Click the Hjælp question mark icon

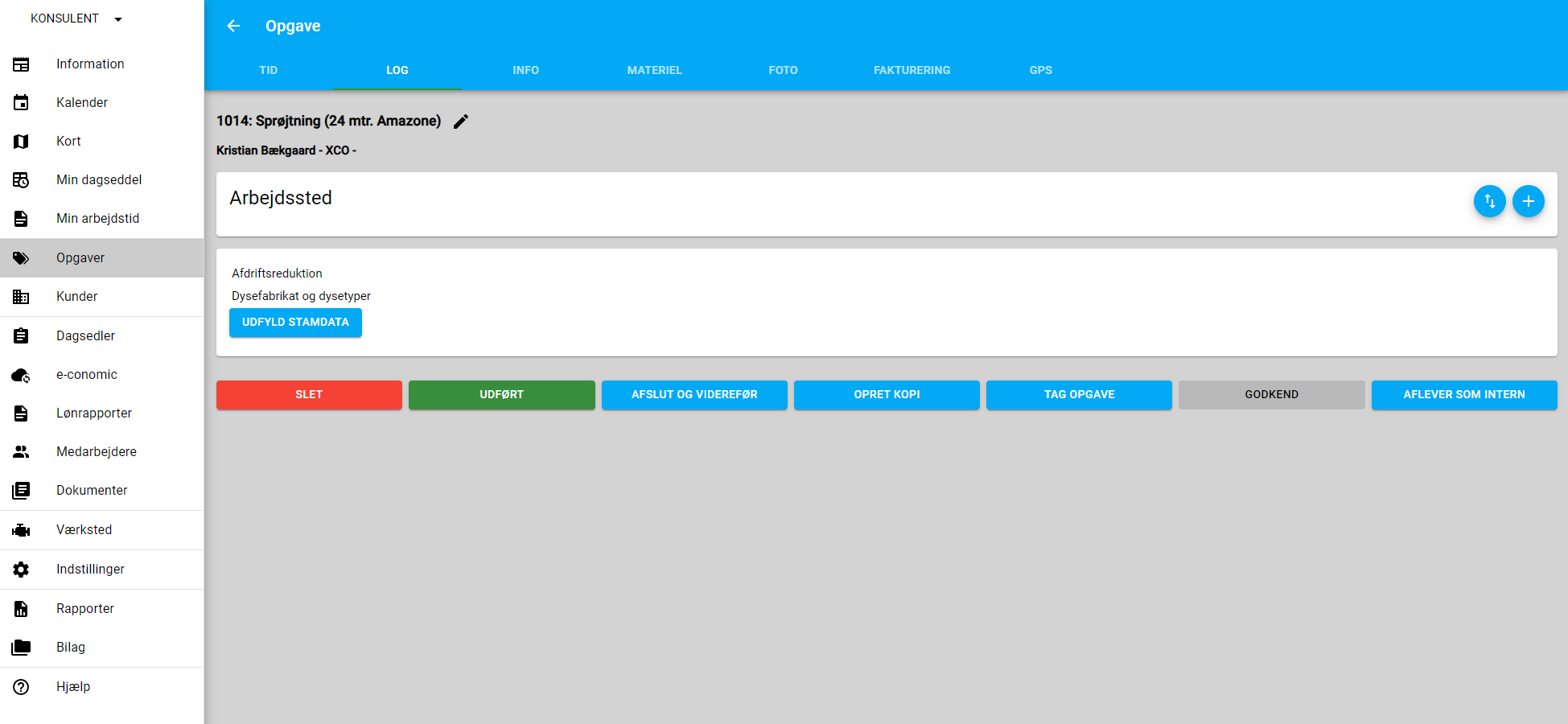click(x=21, y=687)
